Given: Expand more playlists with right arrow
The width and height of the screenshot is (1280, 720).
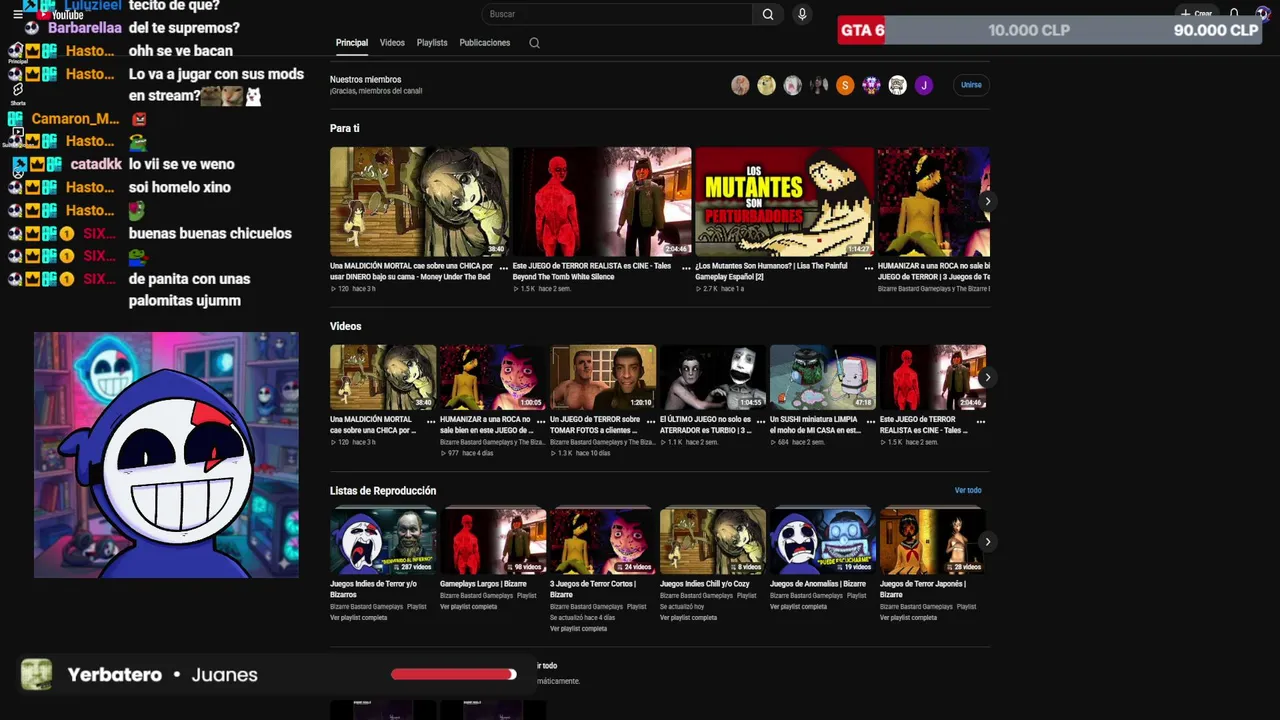Looking at the screenshot, I should tap(987, 541).
